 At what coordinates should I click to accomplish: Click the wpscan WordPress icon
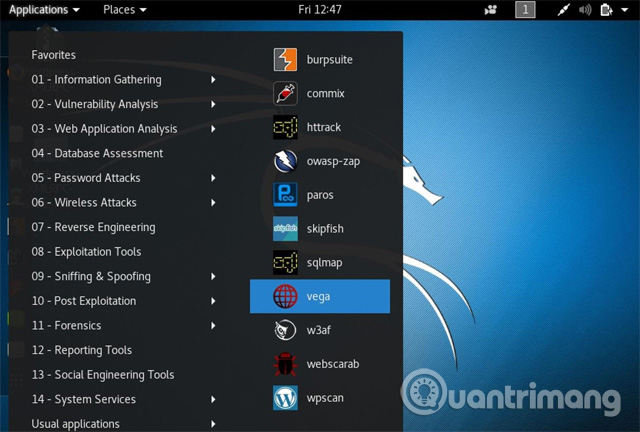pyautogui.click(x=285, y=398)
